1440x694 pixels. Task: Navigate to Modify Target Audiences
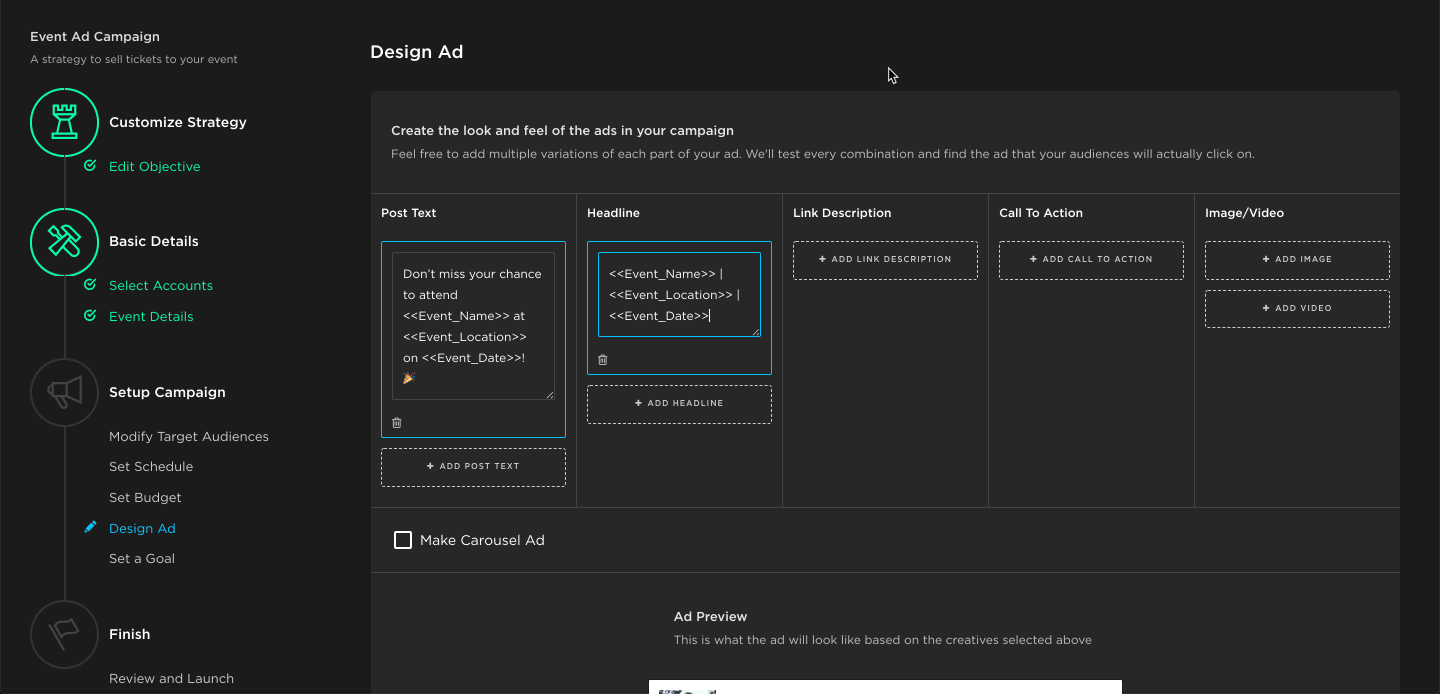[189, 436]
